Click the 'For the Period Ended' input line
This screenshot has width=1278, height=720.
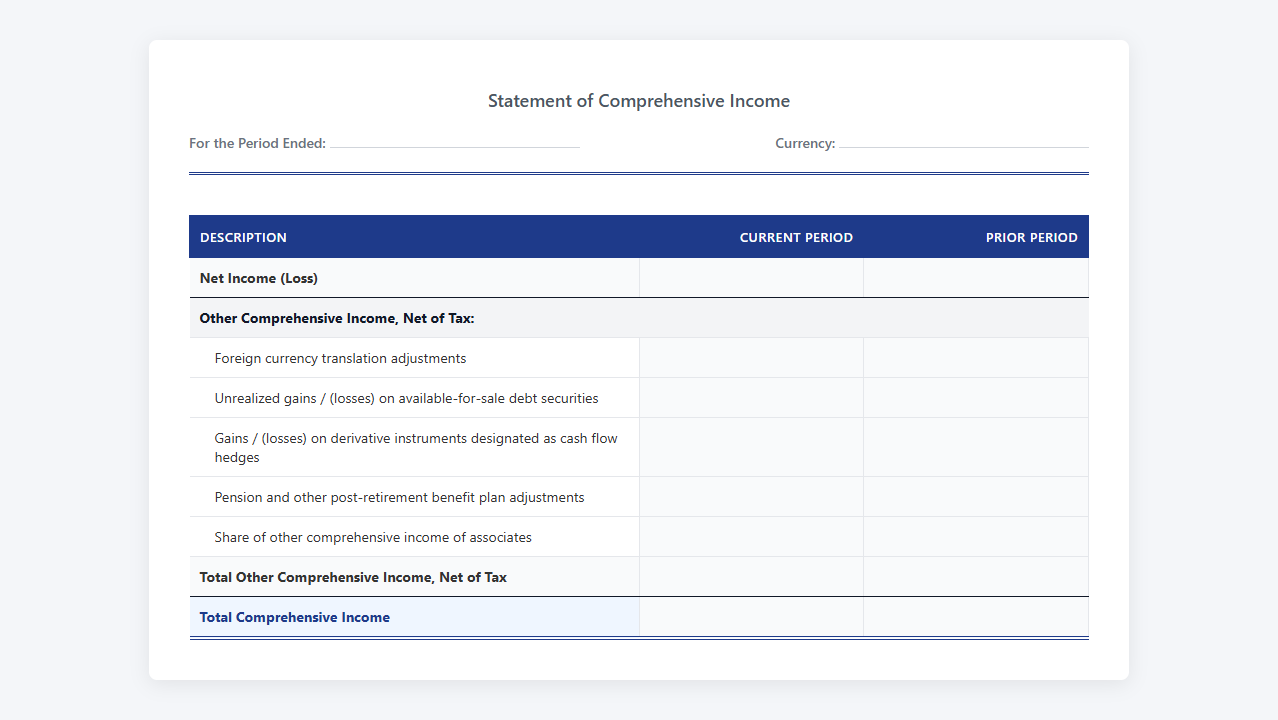tap(455, 142)
